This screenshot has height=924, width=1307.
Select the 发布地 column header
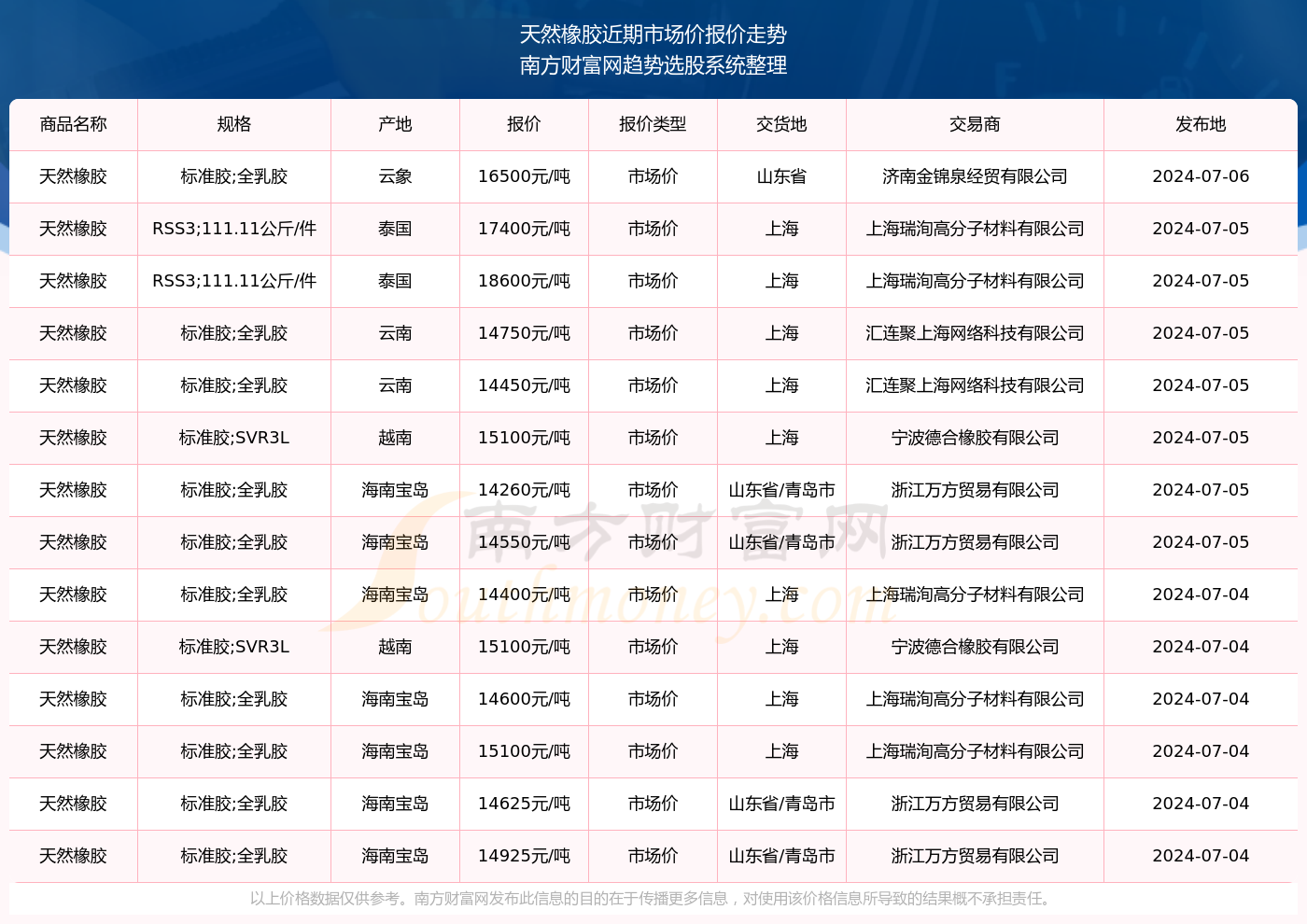(x=1201, y=124)
